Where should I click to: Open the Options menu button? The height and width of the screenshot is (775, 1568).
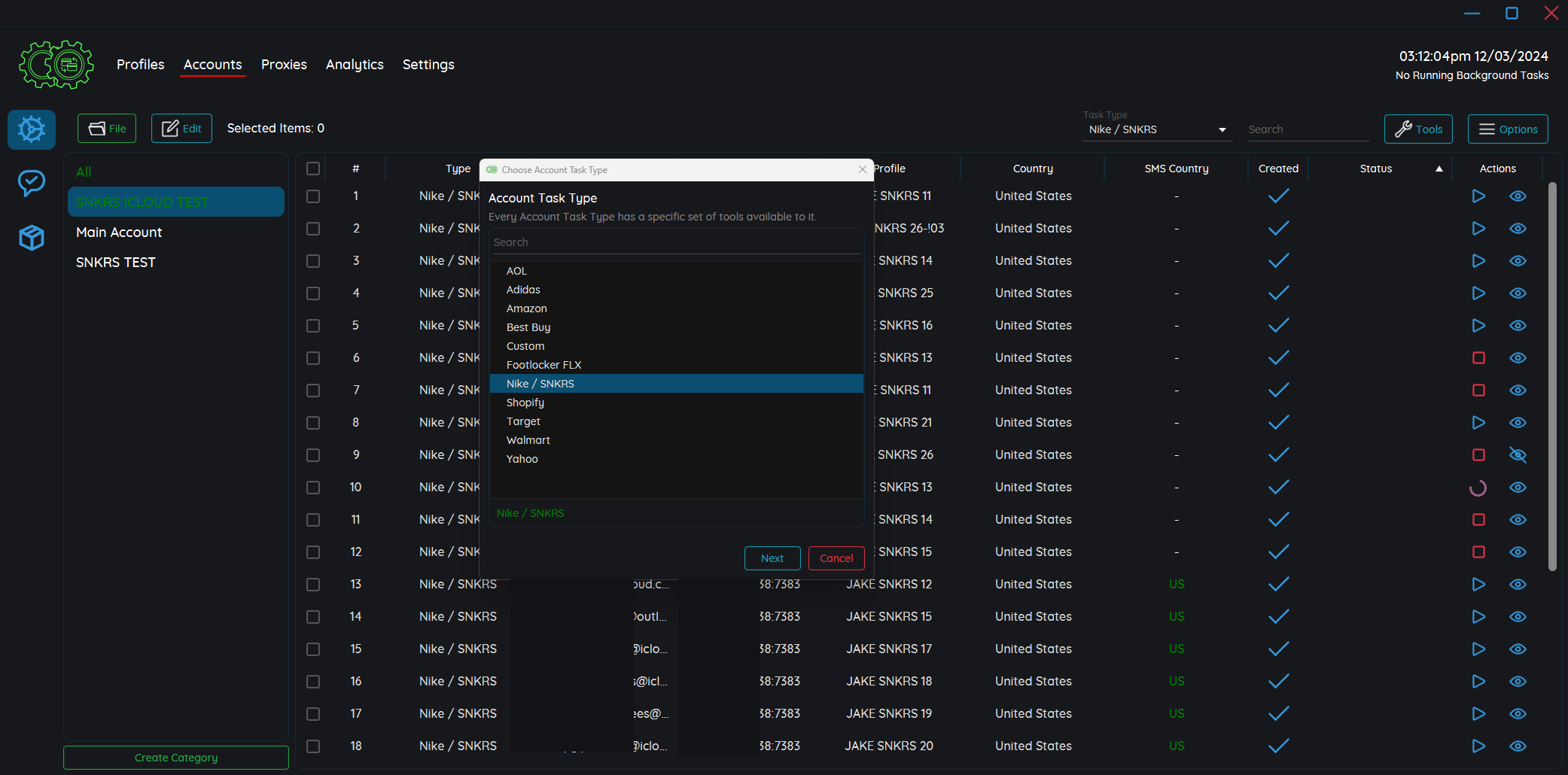(x=1508, y=129)
